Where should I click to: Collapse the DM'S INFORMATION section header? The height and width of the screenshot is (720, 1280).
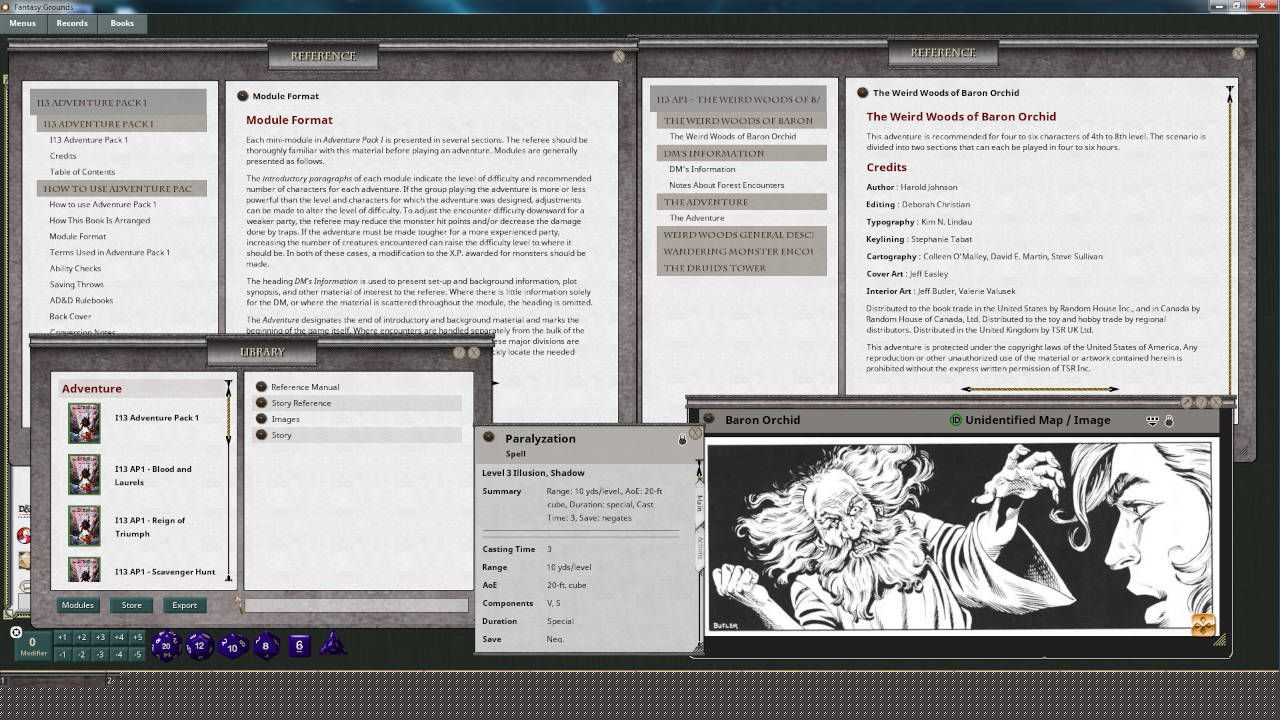(742, 153)
